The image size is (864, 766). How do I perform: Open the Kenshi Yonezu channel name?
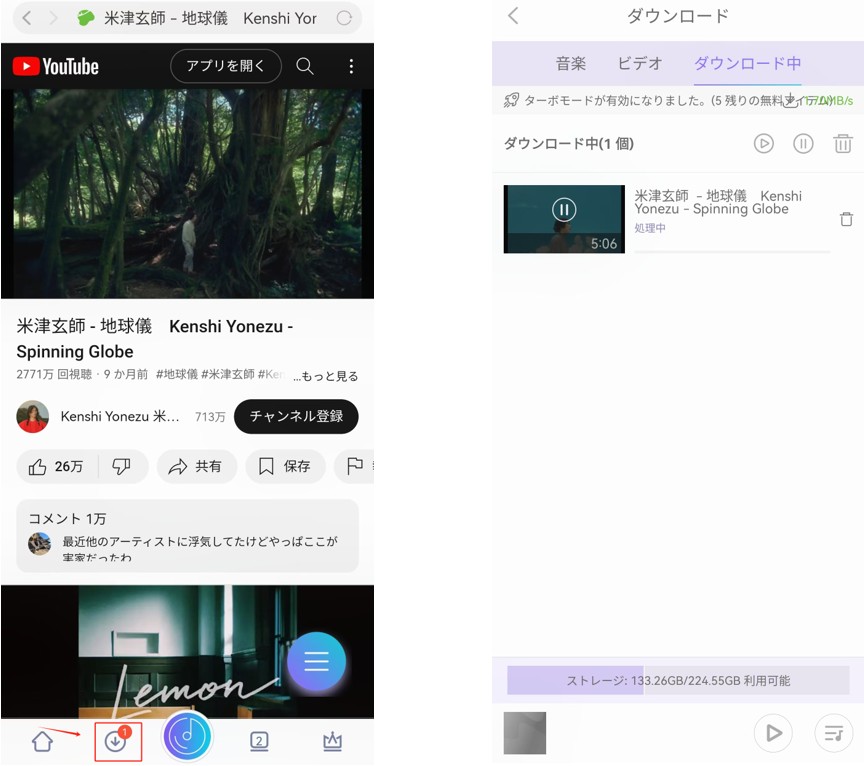coord(120,417)
